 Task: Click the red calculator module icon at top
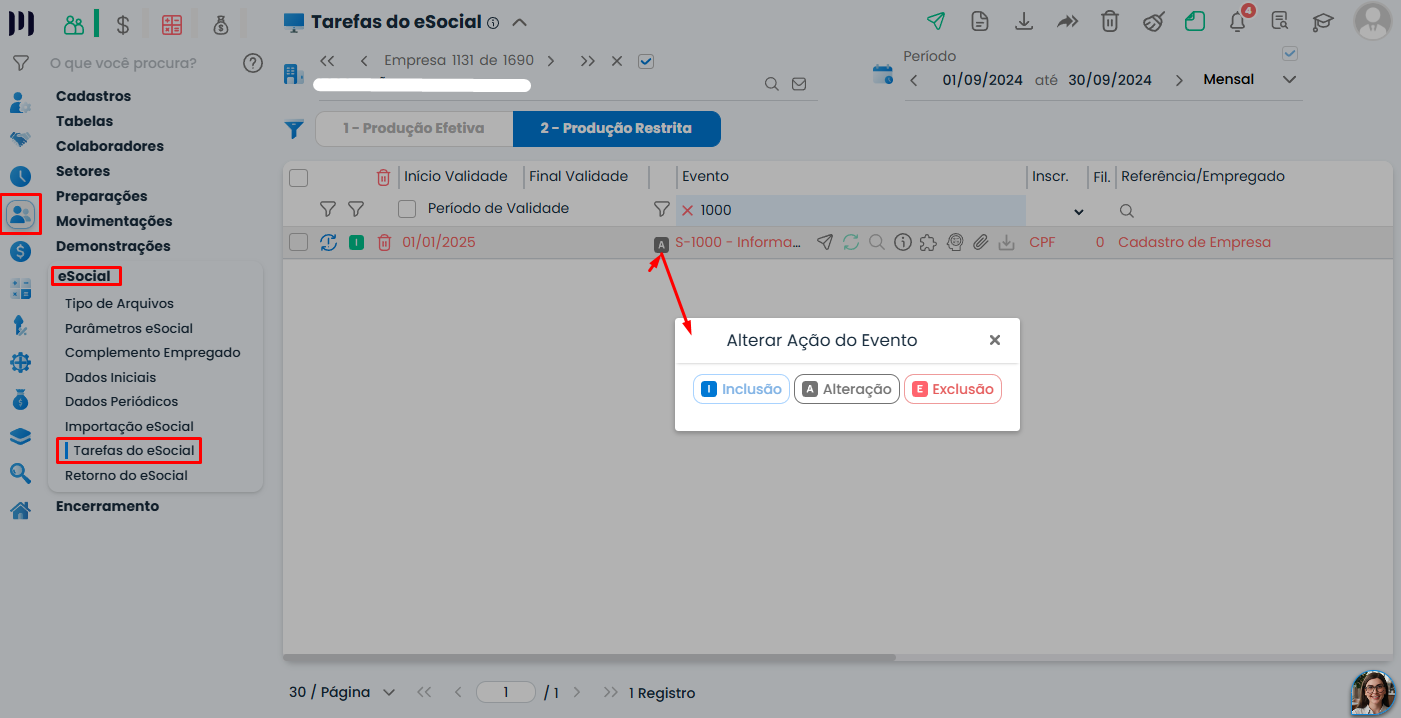[x=171, y=24]
